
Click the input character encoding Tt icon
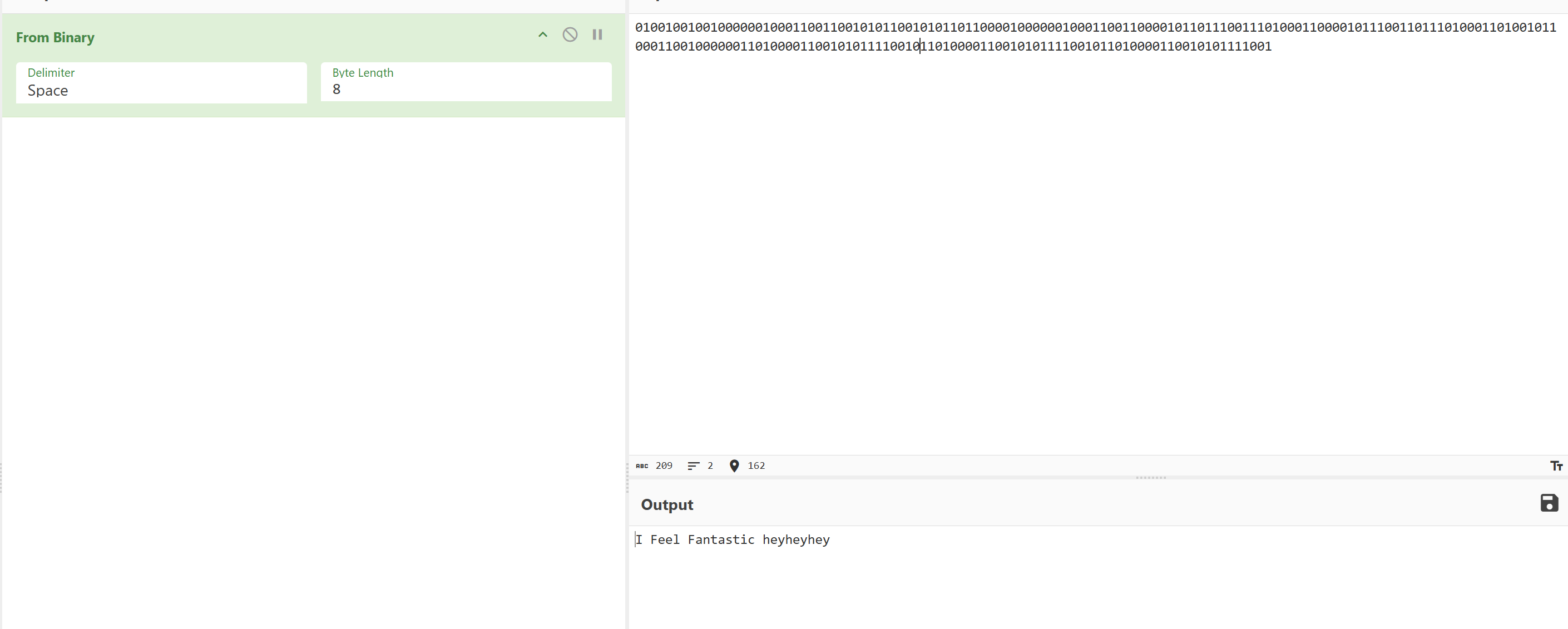click(1555, 465)
